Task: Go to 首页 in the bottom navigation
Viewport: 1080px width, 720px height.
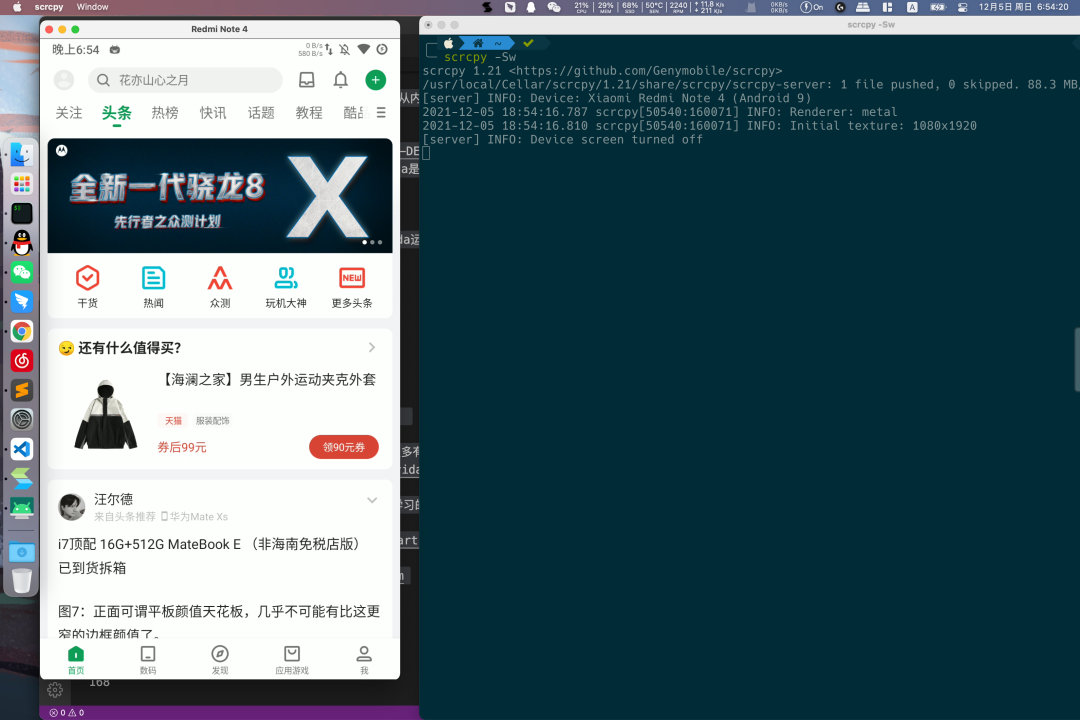Action: coord(76,659)
